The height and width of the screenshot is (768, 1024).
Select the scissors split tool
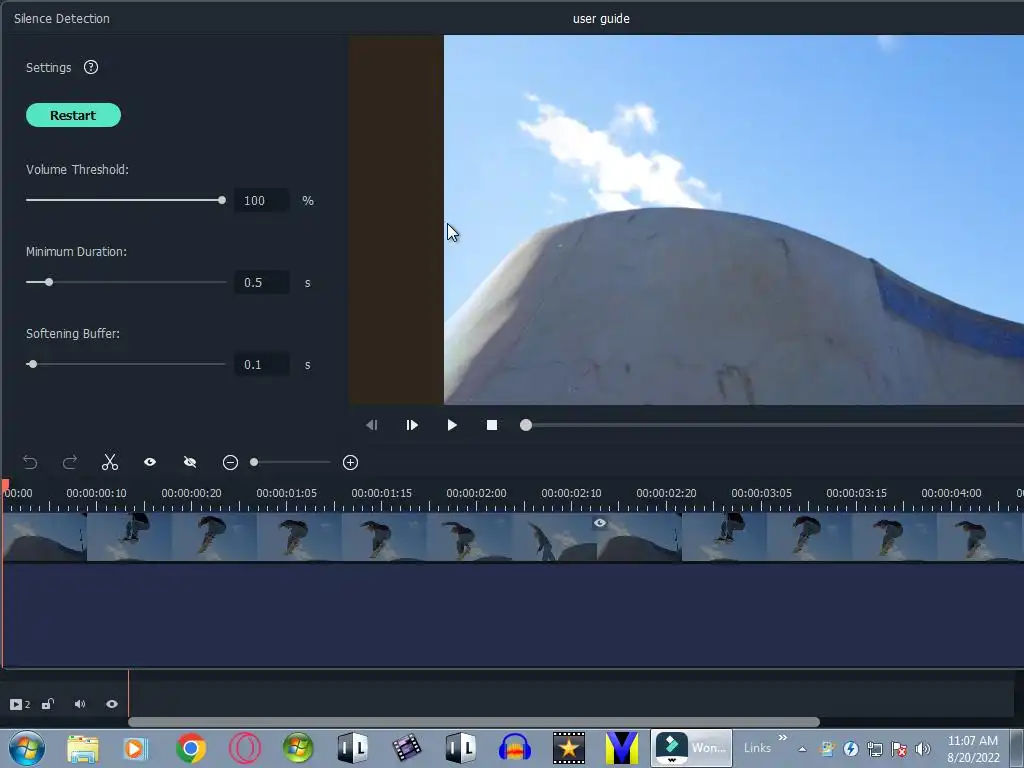pyautogui.click(x=110, y=462)
